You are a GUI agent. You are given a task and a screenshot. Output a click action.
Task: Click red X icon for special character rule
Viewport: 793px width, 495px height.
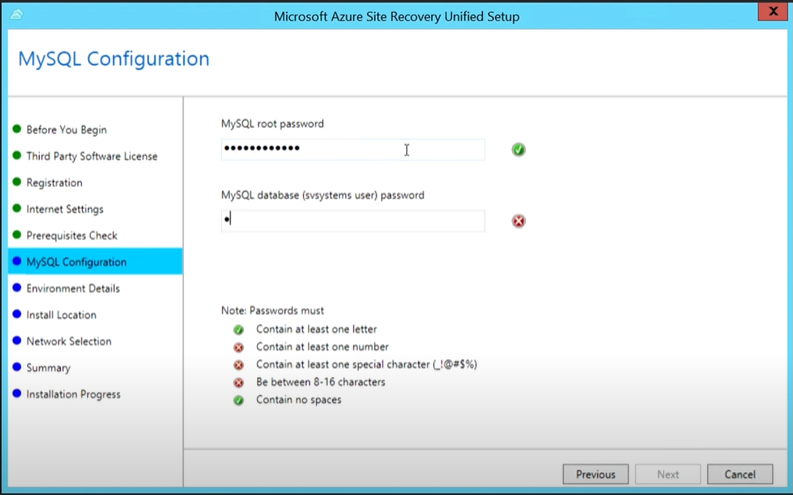(238, 365)
